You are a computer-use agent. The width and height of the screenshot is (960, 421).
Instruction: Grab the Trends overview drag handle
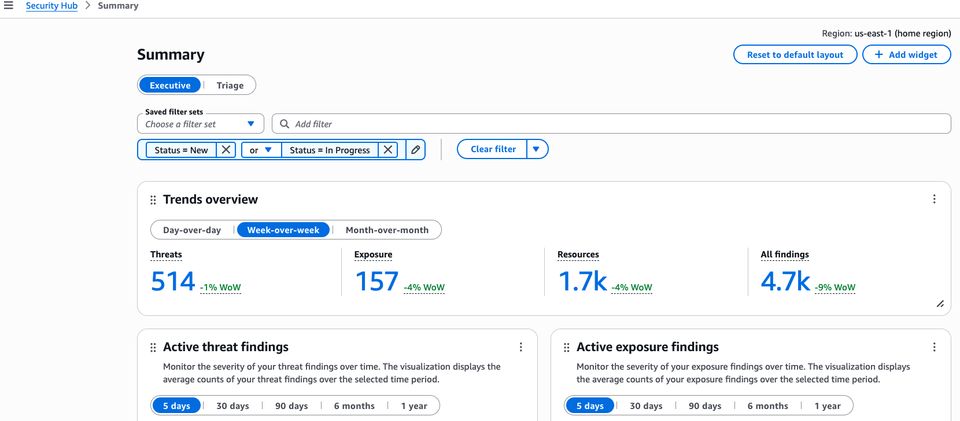click(x=153, y=200)
